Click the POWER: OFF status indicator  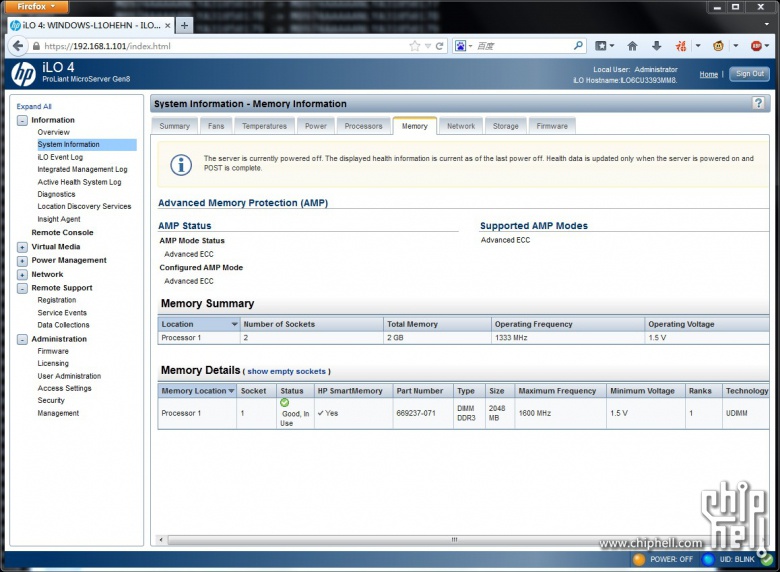pyautogui.click(x=663, y=559)
